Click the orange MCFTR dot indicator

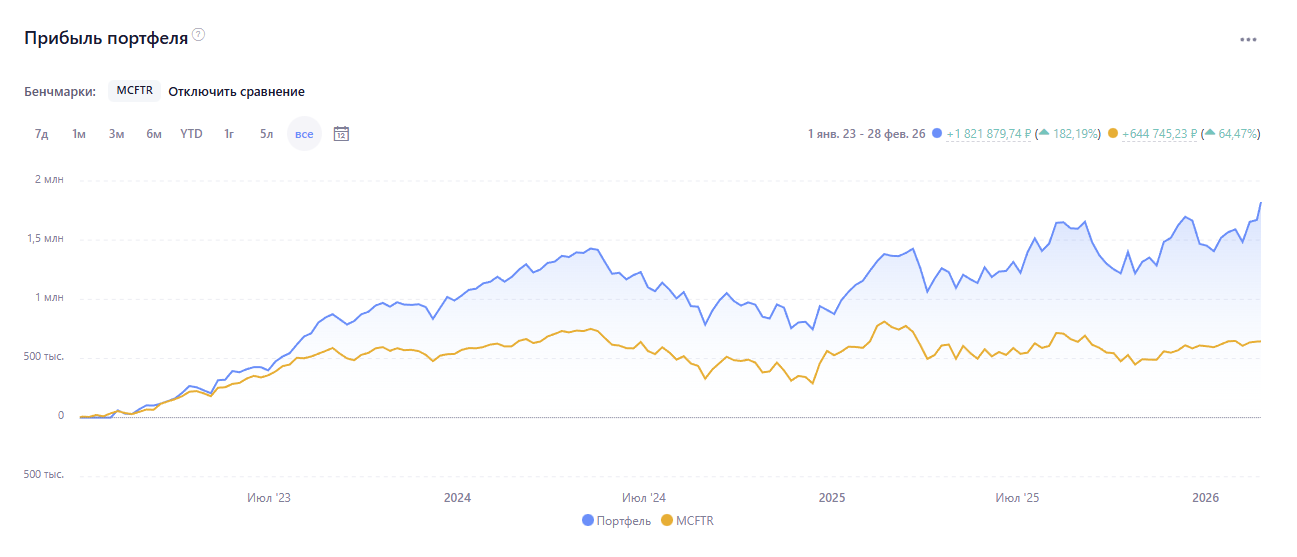1113,133
